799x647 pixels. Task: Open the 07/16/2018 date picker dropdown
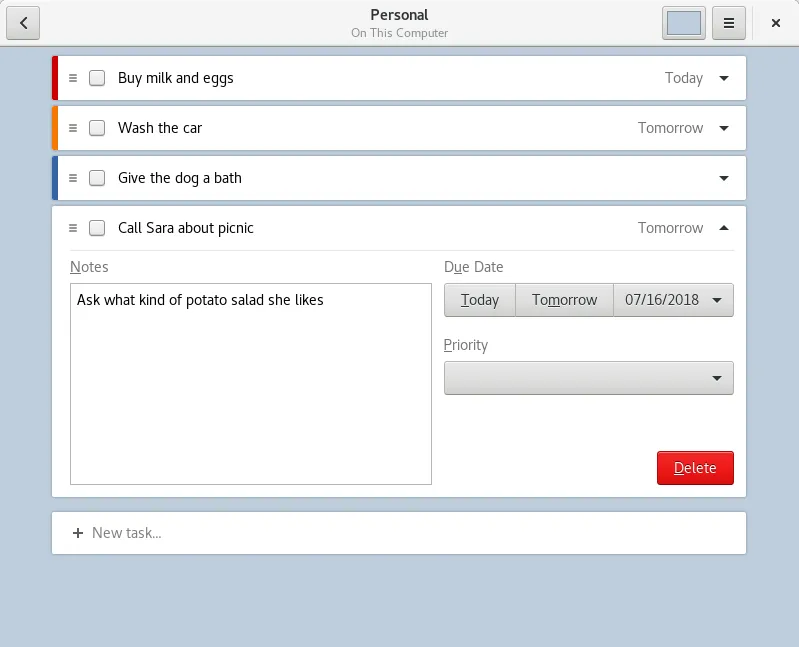click(673, 300)
